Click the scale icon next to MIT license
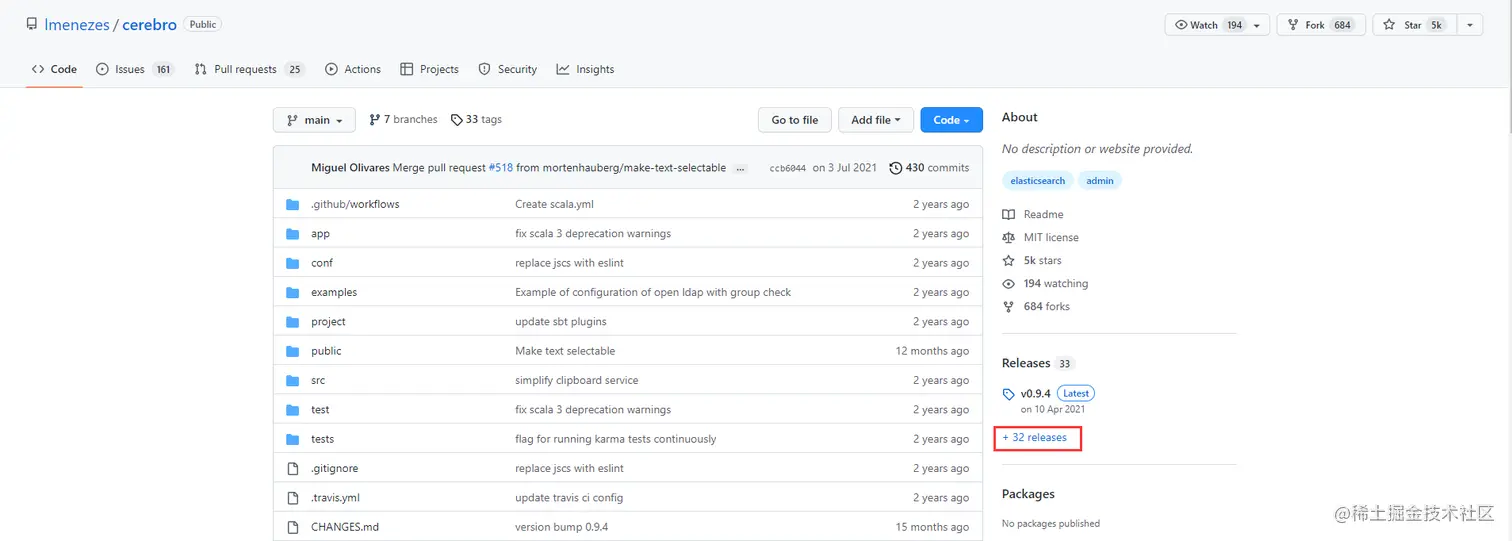This screenshot has width=1512, height=541. pos(1008,237)
